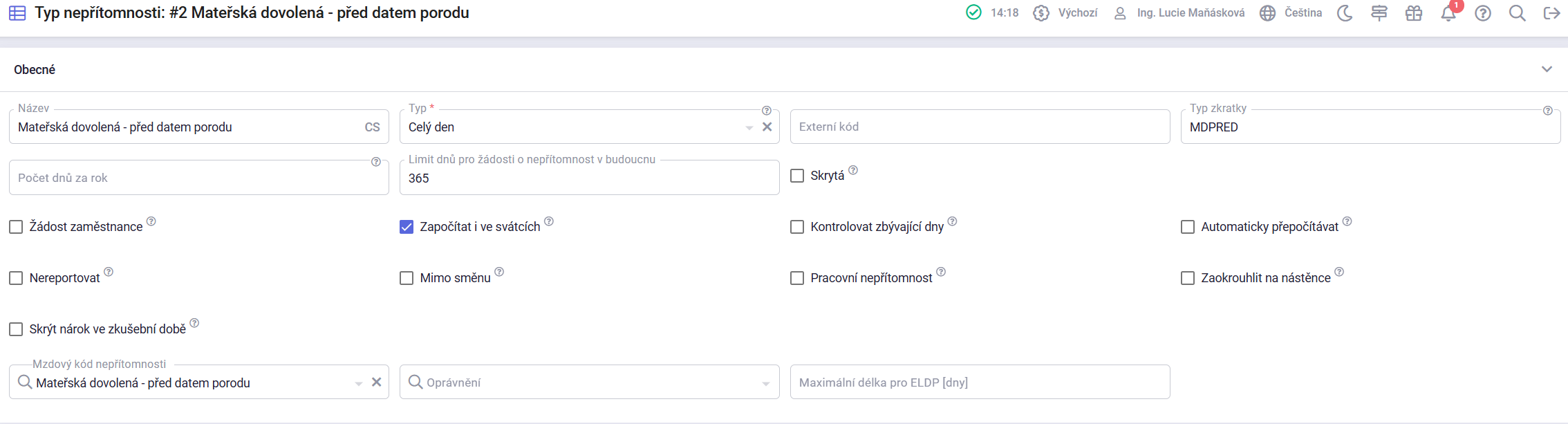Screen dimensions: 1568x424
Task: Uncheck Započítat i ve svátcích
Action: pyautogui.click(x=407, y=227)
